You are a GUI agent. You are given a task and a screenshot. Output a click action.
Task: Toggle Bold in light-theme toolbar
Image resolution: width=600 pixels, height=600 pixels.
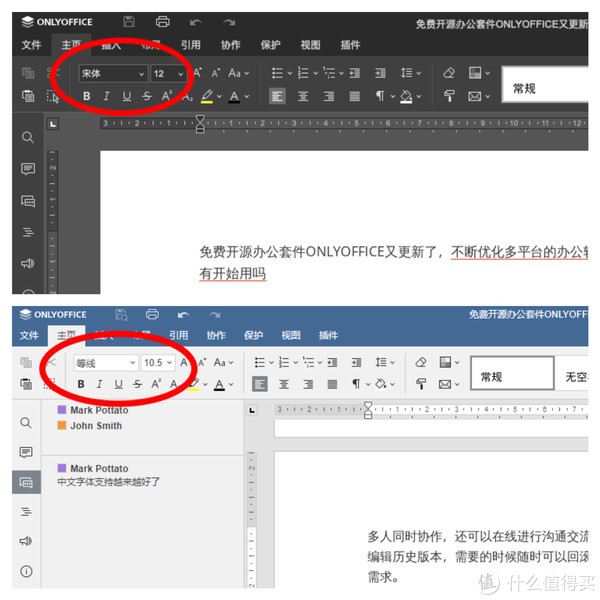[x=81, y=384]
